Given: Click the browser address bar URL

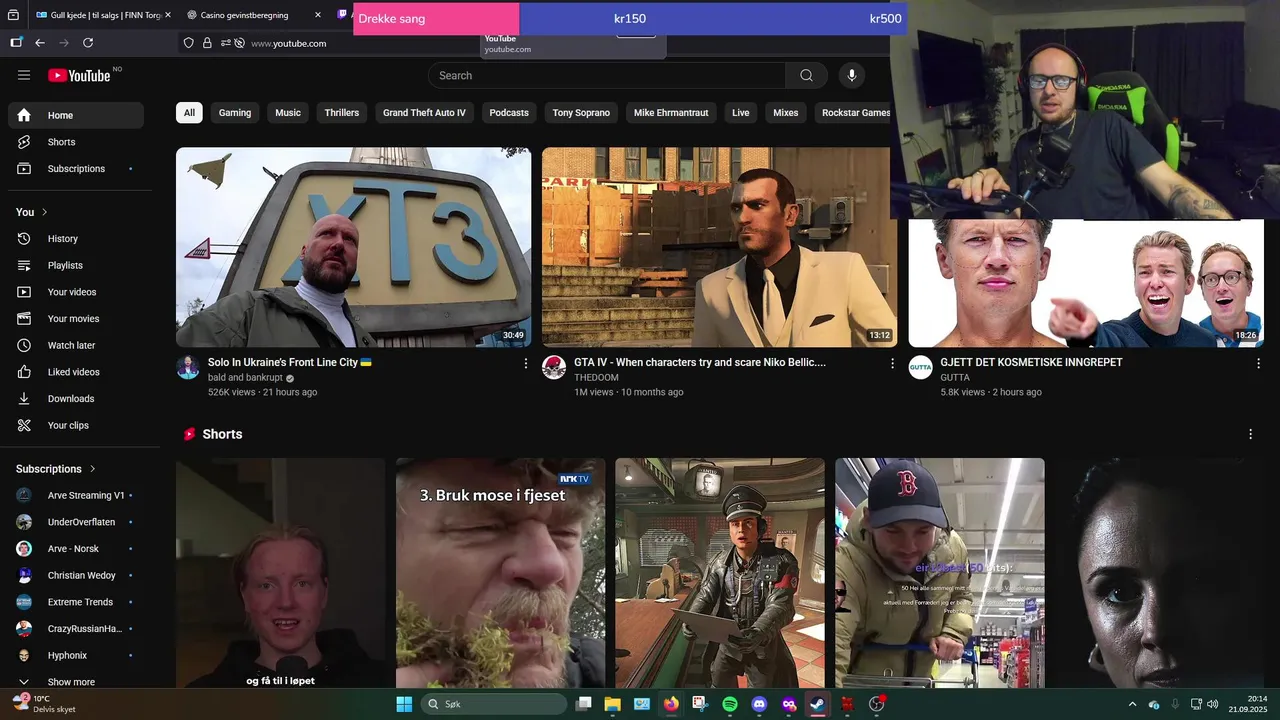Looking at the screenshot, I should [288, 43].
